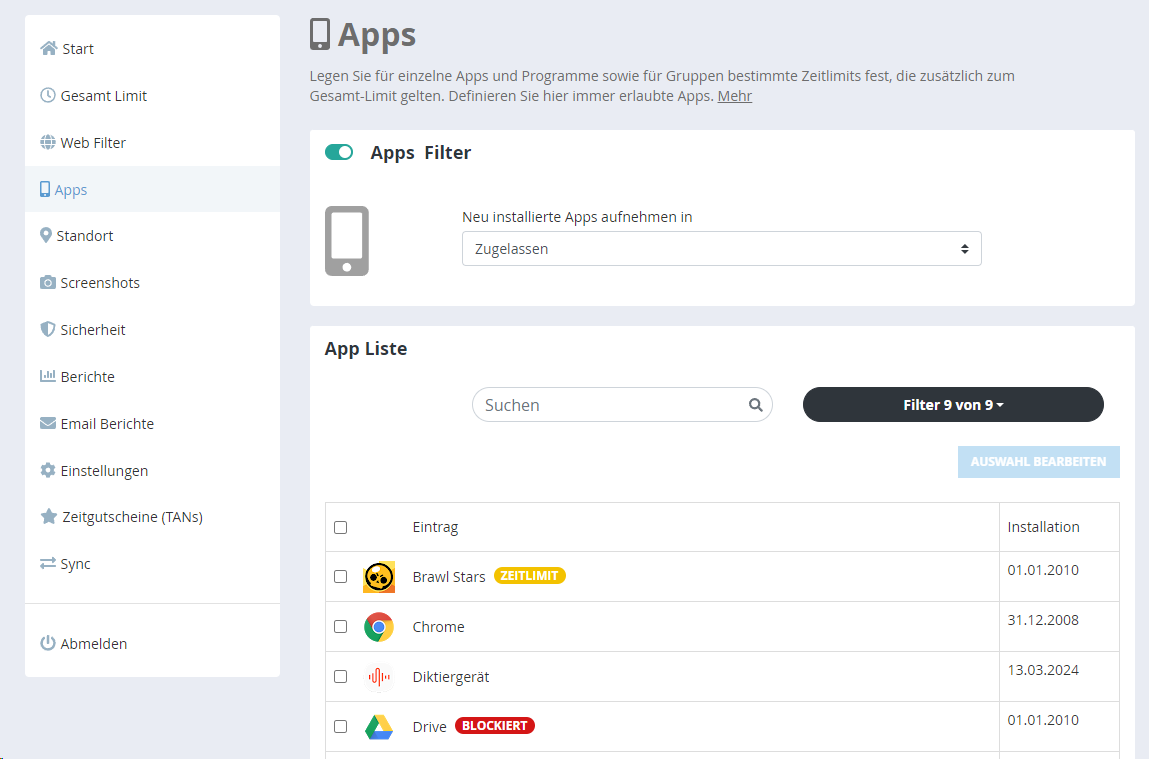
Task: Open the Filter 9 von 9 dropdown
Action: [x=953, y=404]
